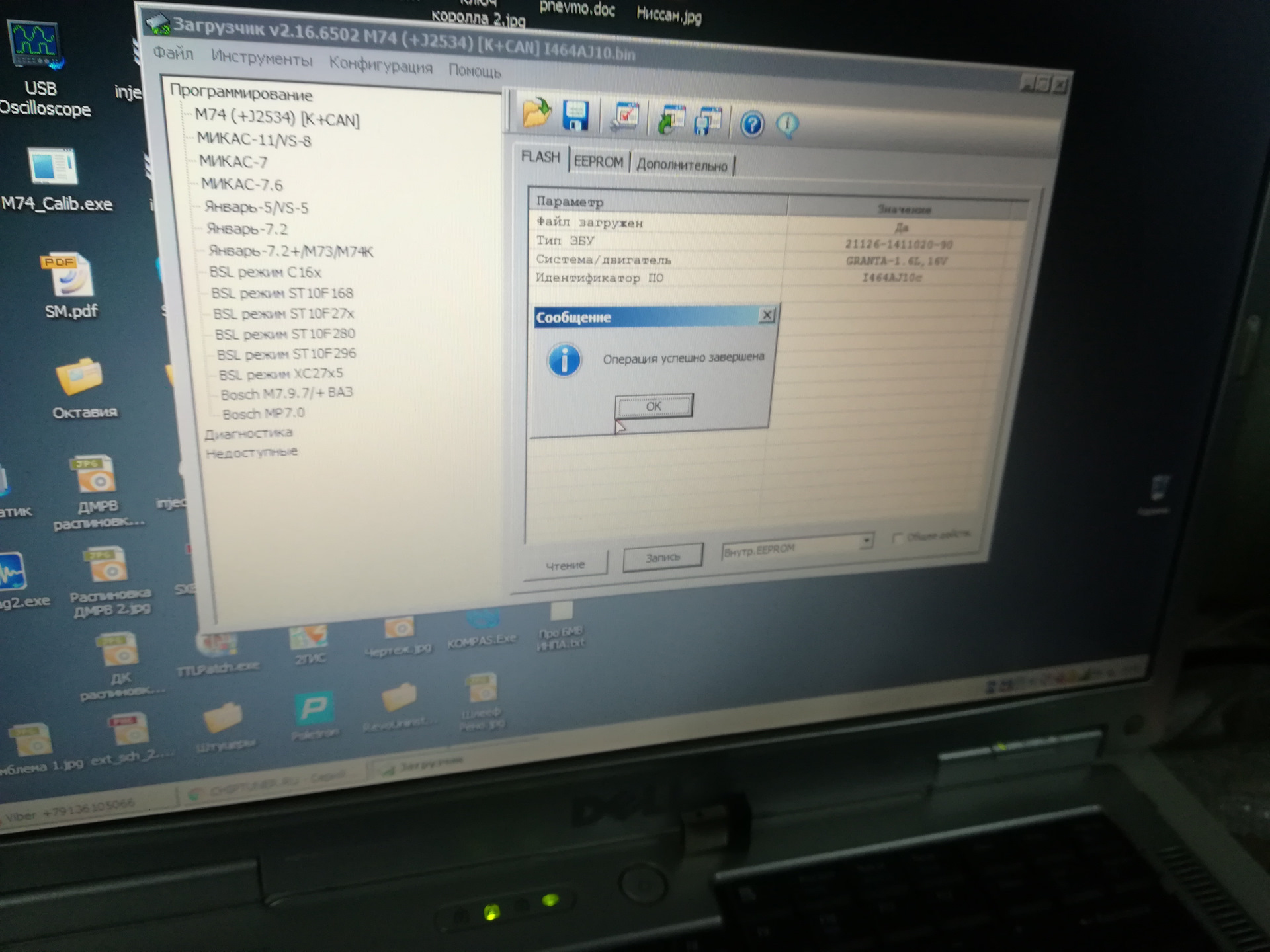The width and height of the screenshot is (1270, 952).
Task: Select the Ниссан.jpg desktop file
Action: click(x=669, y=14)
